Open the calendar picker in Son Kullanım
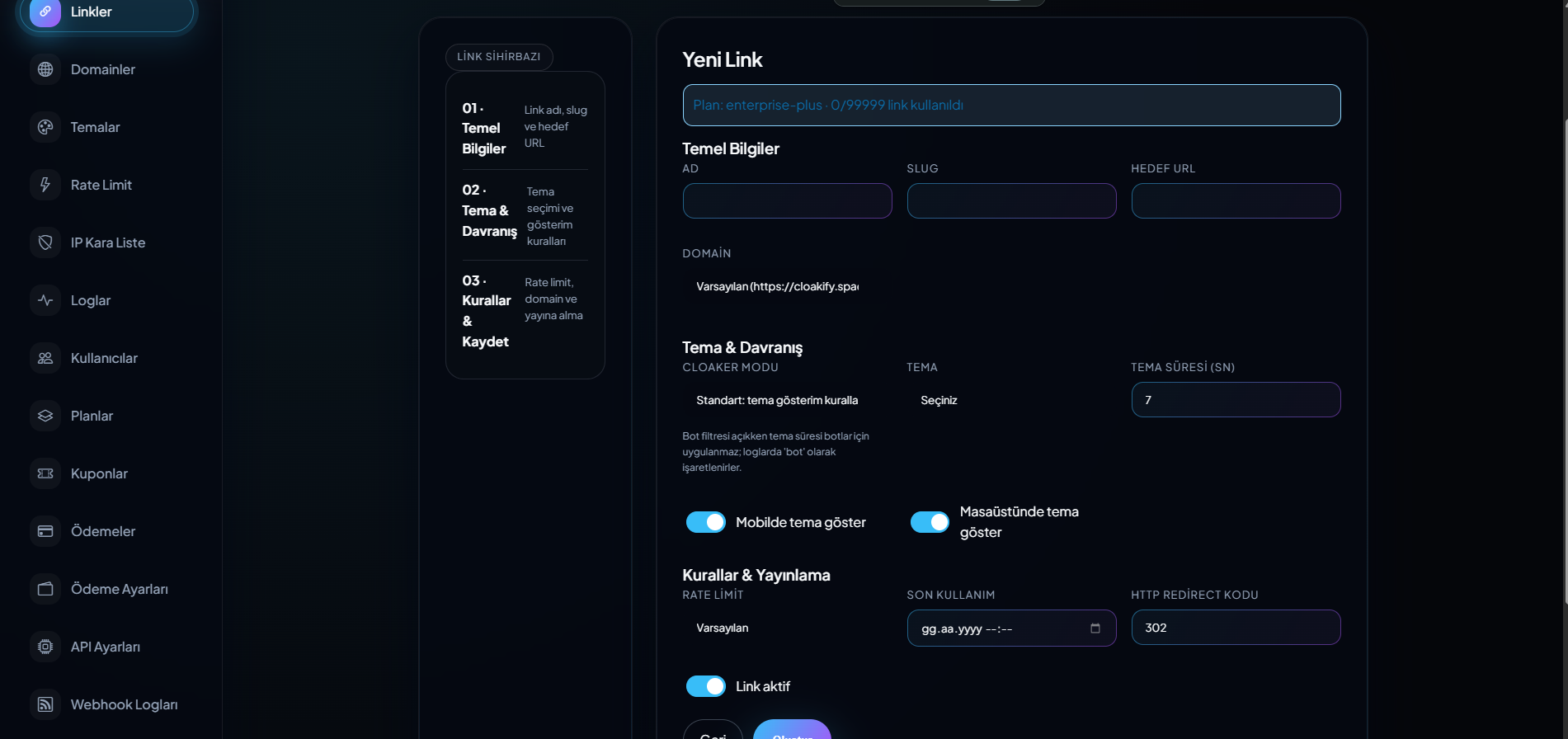 click(1095, 628)
